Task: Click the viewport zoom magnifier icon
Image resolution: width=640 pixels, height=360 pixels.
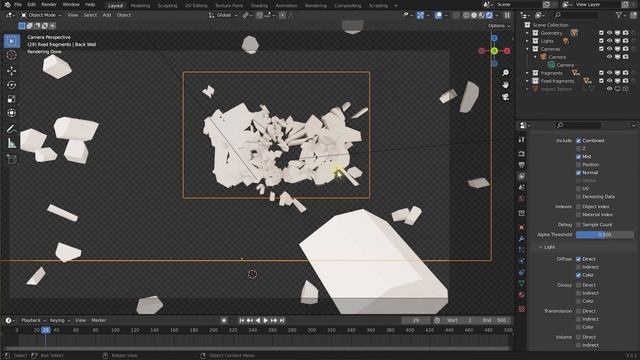Action: click(505, 73)
